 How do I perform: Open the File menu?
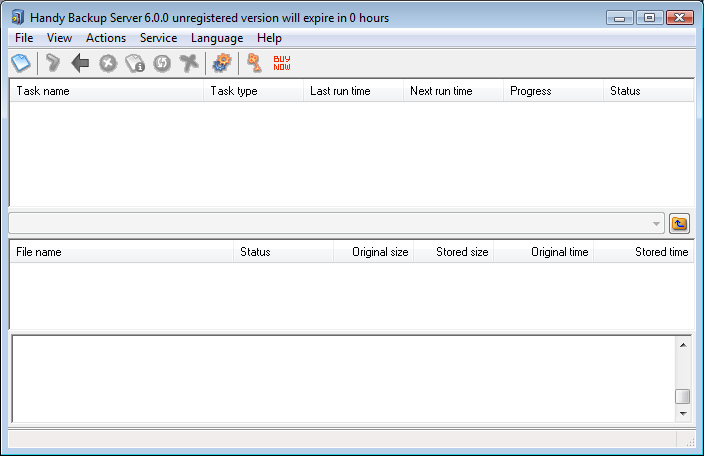point(24,38)
